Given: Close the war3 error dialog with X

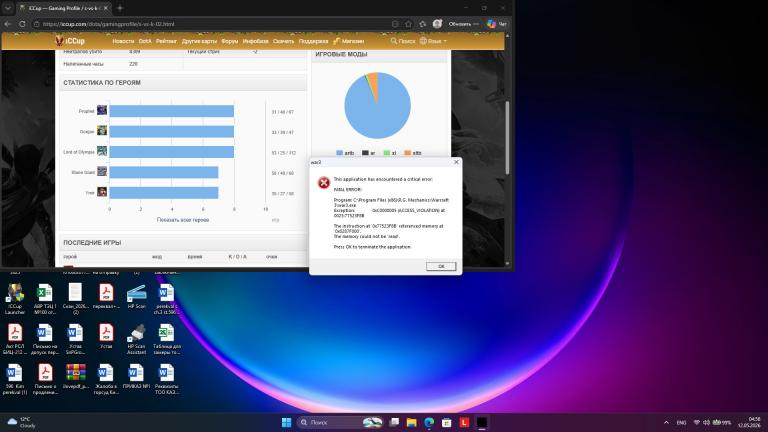Looking at the screenshot, I should click(456, 162).
